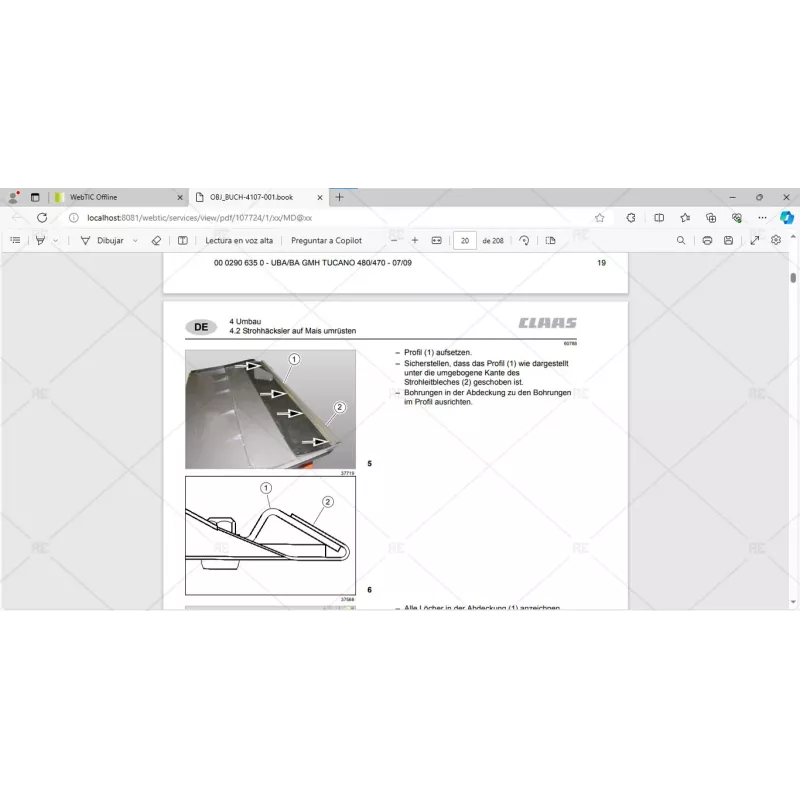
Task: Expand browser Settings and more menu
Action: 760,216
